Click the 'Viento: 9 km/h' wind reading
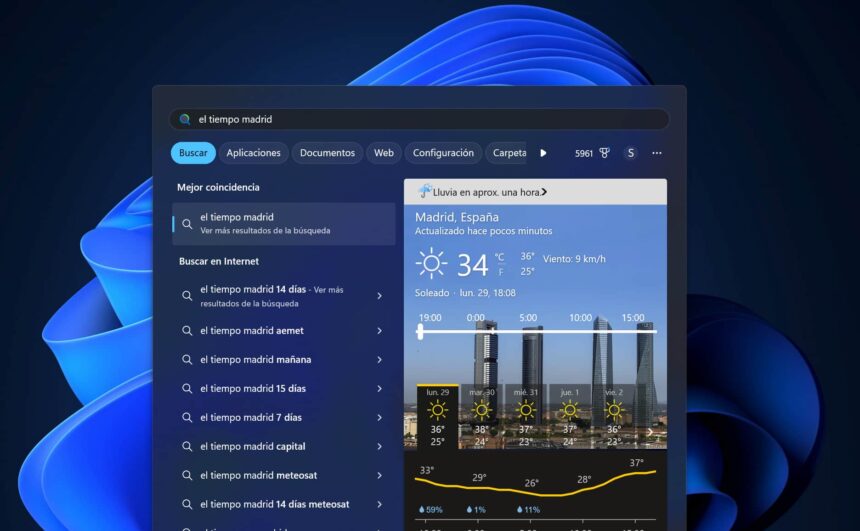This screenshot has height=531, width=860. coord(574,259)
